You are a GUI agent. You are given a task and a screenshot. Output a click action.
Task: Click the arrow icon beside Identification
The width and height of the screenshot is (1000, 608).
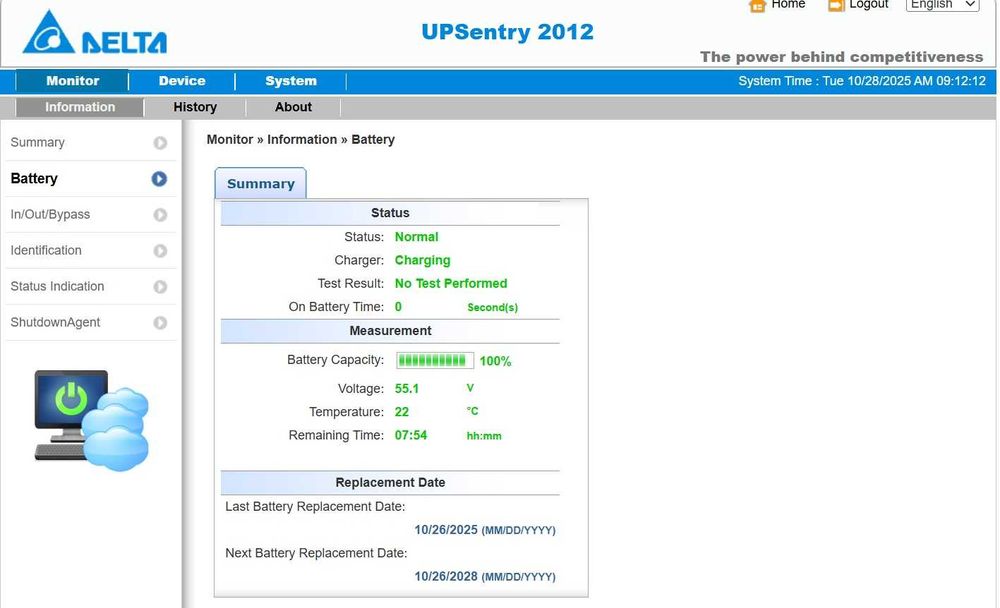(160, 251)
